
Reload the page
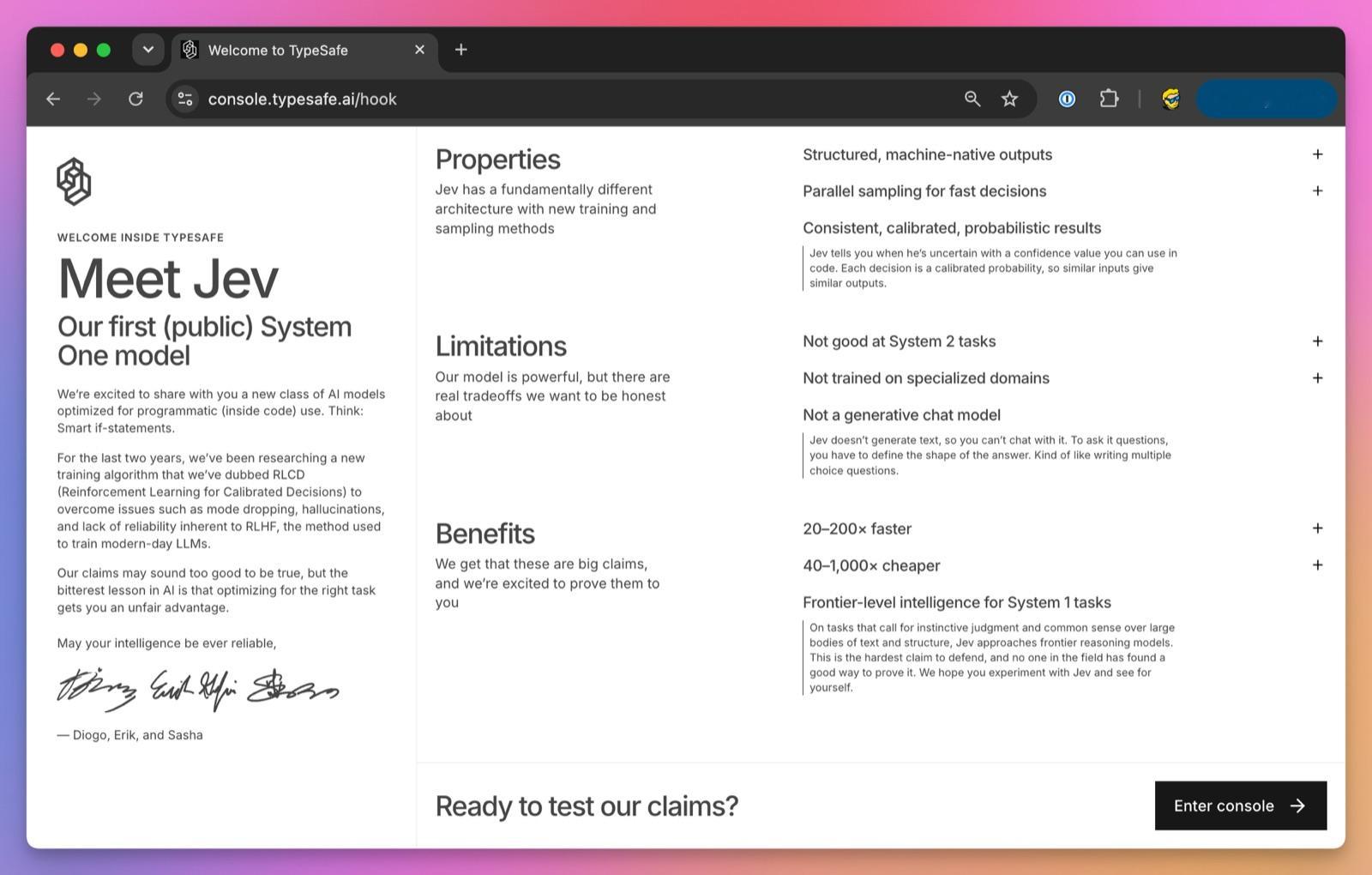click(x=135, y=100)
